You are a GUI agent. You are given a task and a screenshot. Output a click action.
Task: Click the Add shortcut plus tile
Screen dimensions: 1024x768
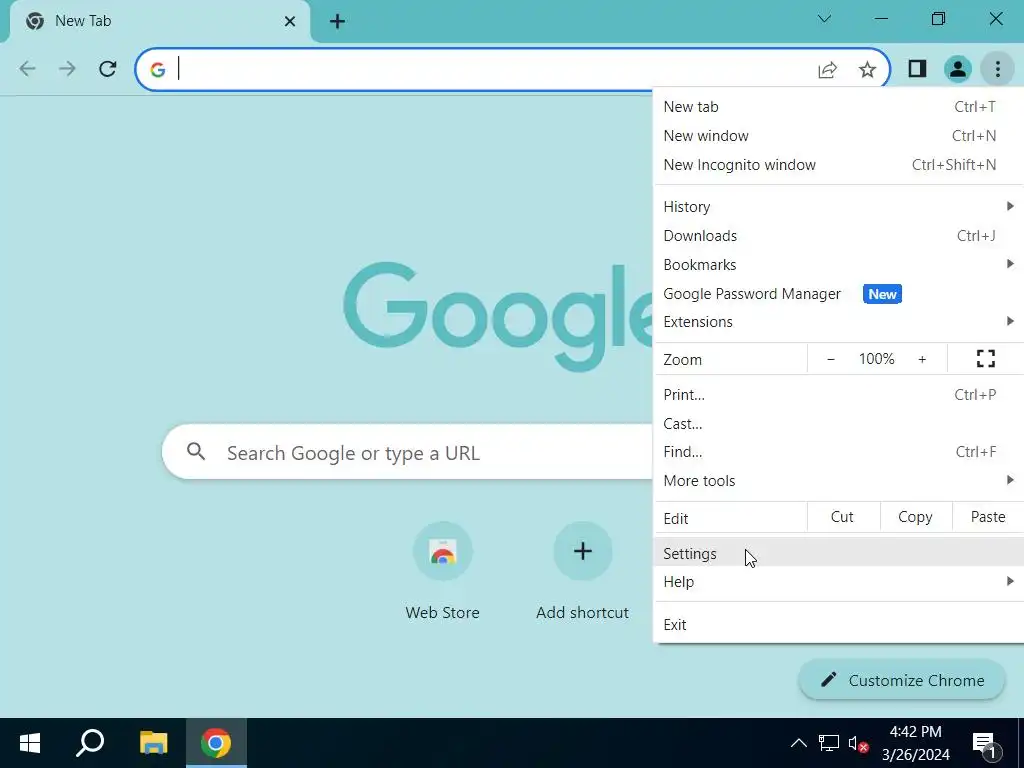pos(583,570)
